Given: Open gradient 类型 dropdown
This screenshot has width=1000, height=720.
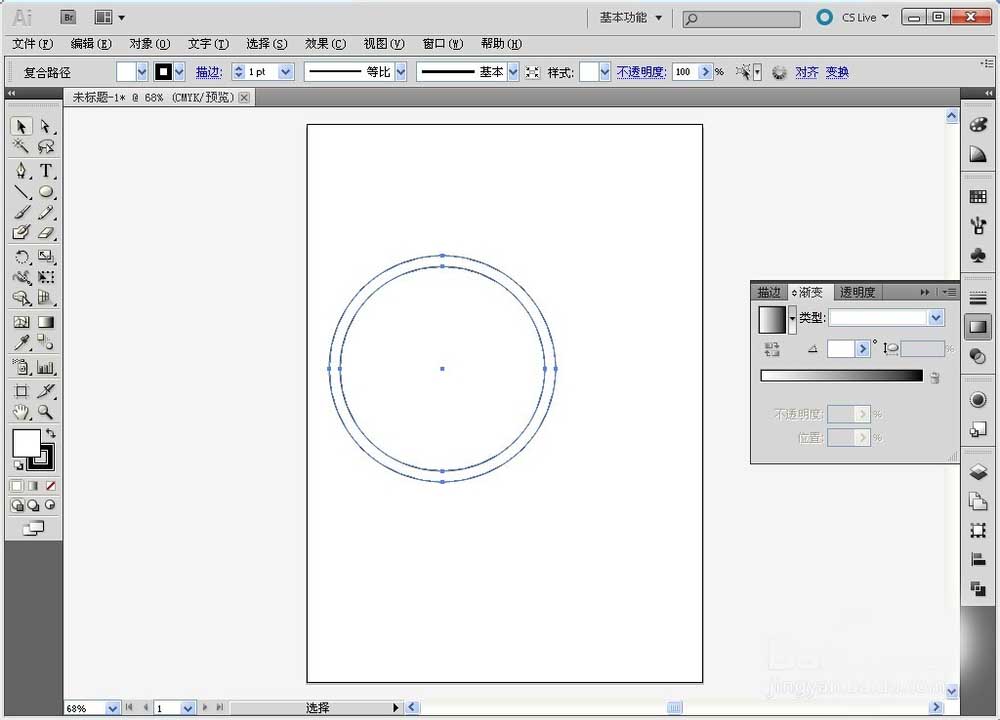Looking at the screenshot, I should (936, 318).
